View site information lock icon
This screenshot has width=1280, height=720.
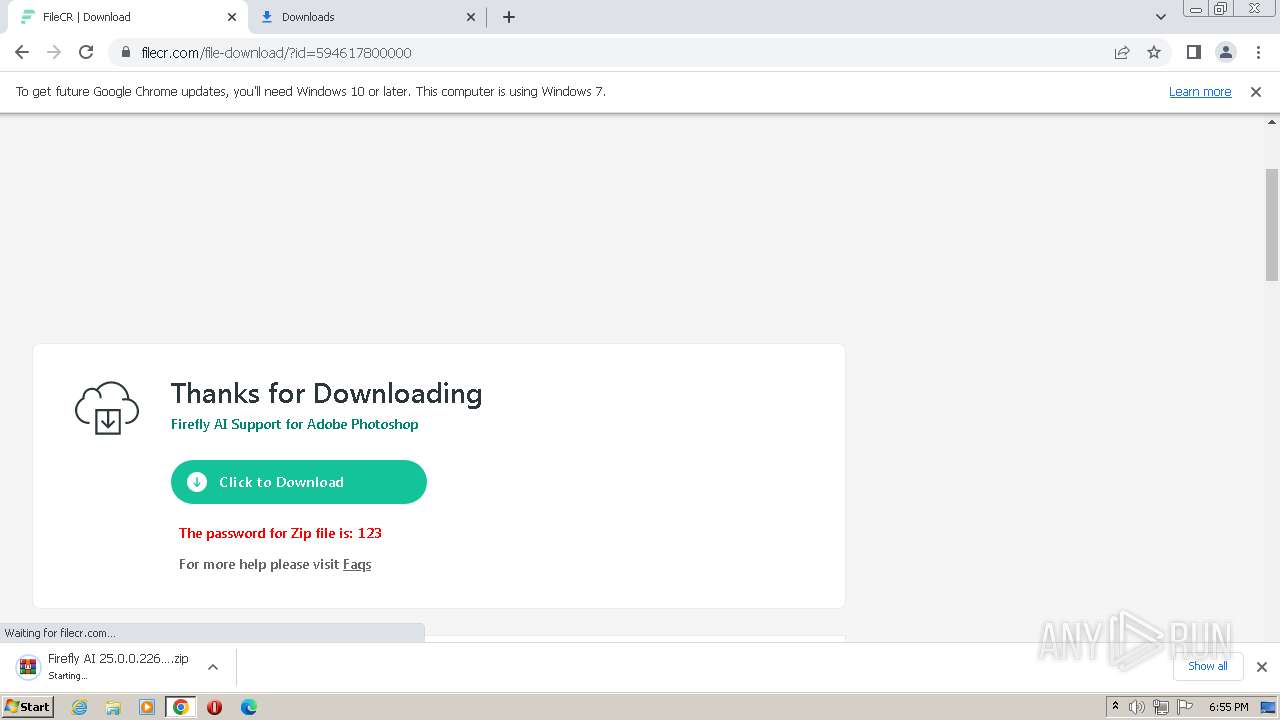(126, 52)
